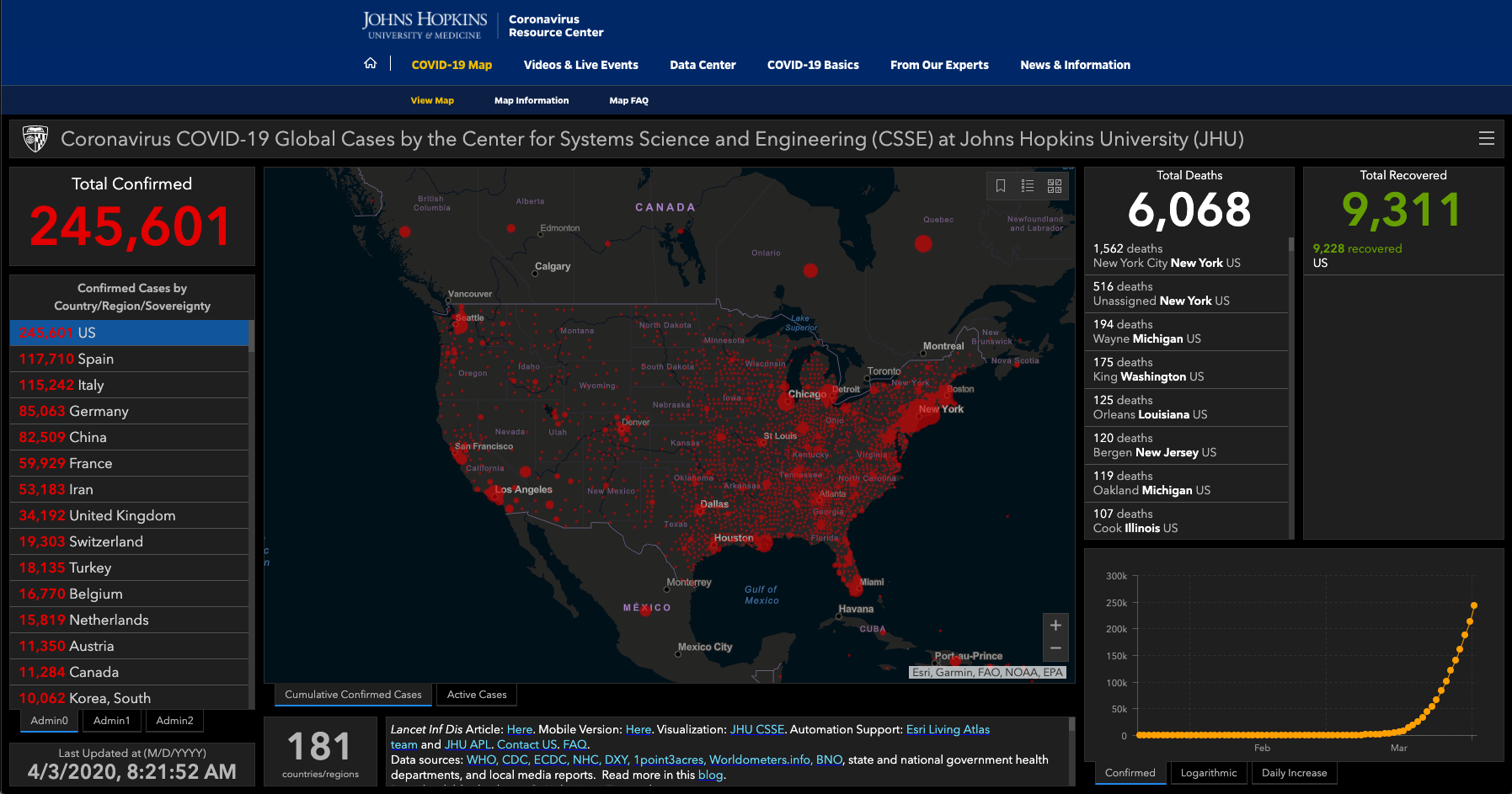Screen dimensions: 1512x794
Task: Select Belgium in the country list
Action: coord(129,594)
